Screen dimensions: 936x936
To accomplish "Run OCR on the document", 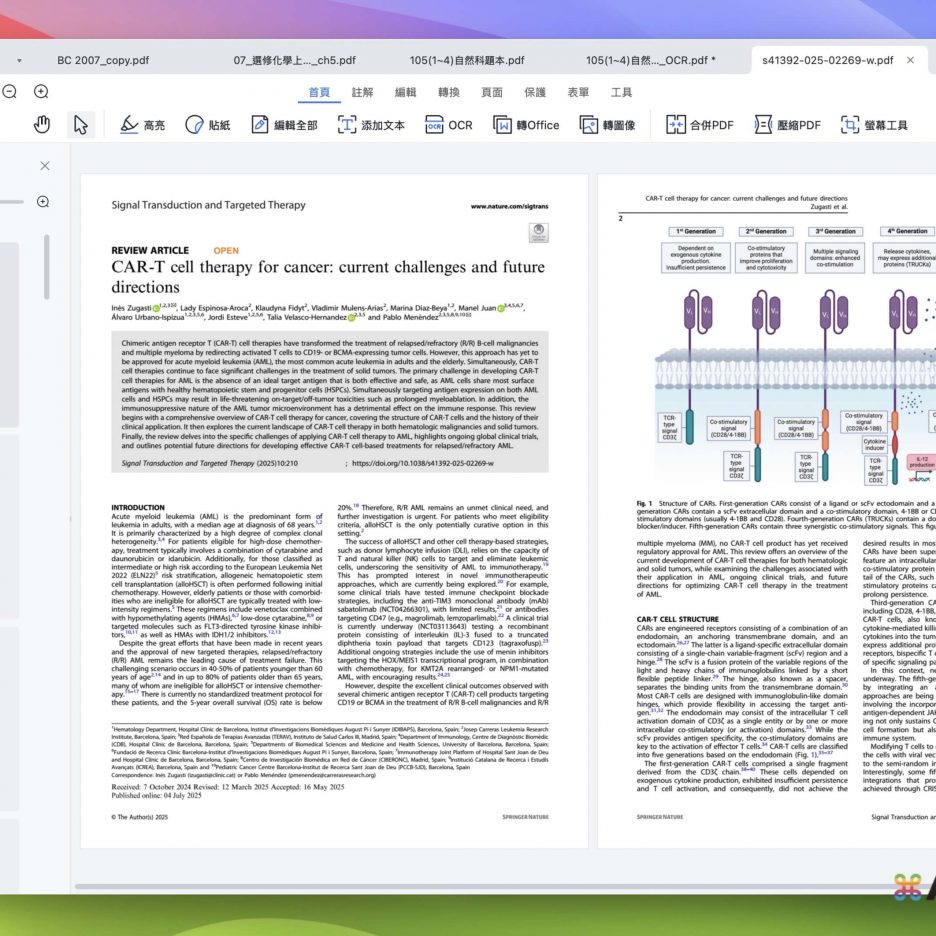I will click(x=448, y=125).
